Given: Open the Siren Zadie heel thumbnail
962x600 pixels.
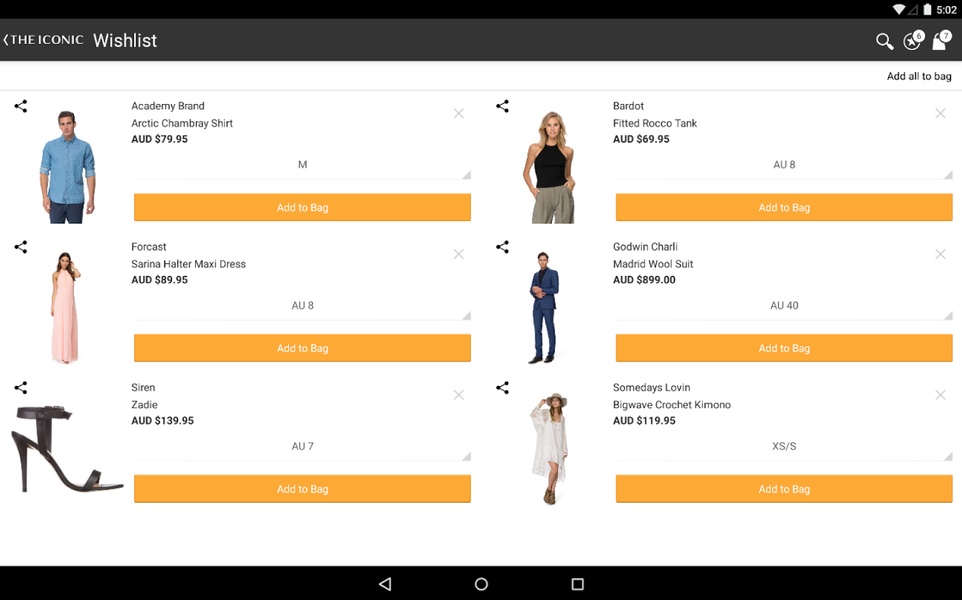Looking at the screenshot, I should pos(66,448).
